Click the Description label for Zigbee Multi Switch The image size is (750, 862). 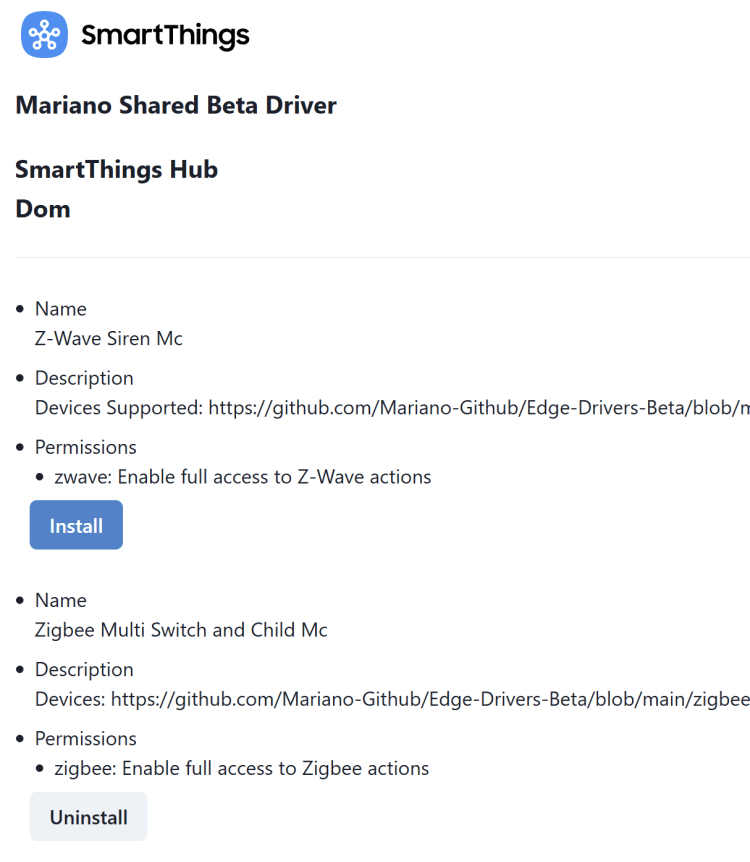pos(84,669)
